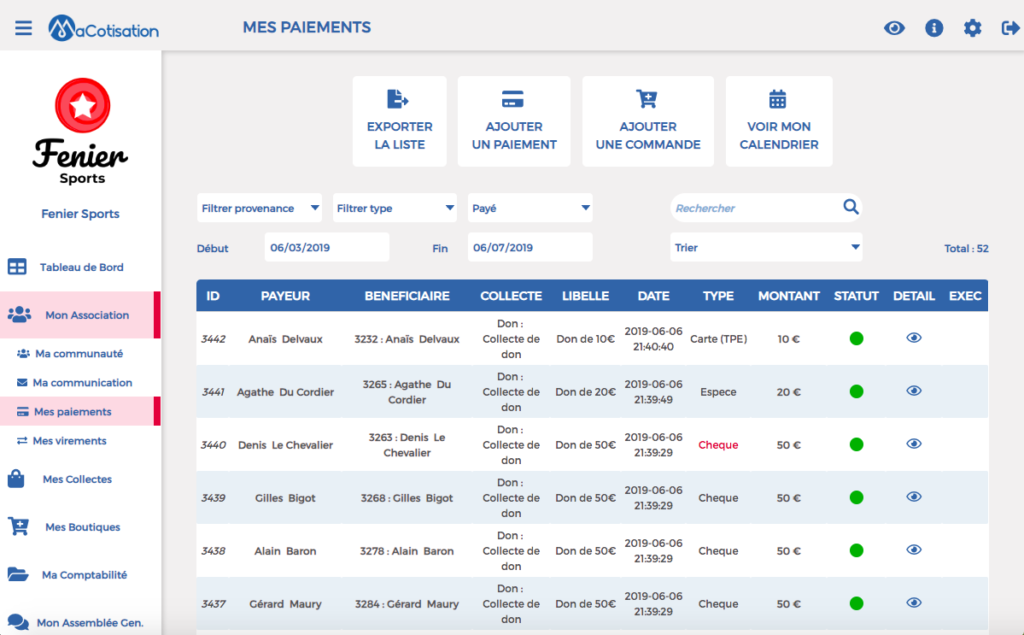View detail eye for payment 3442
Viewport: 1024px width, 635px height.
click(914, 338)
